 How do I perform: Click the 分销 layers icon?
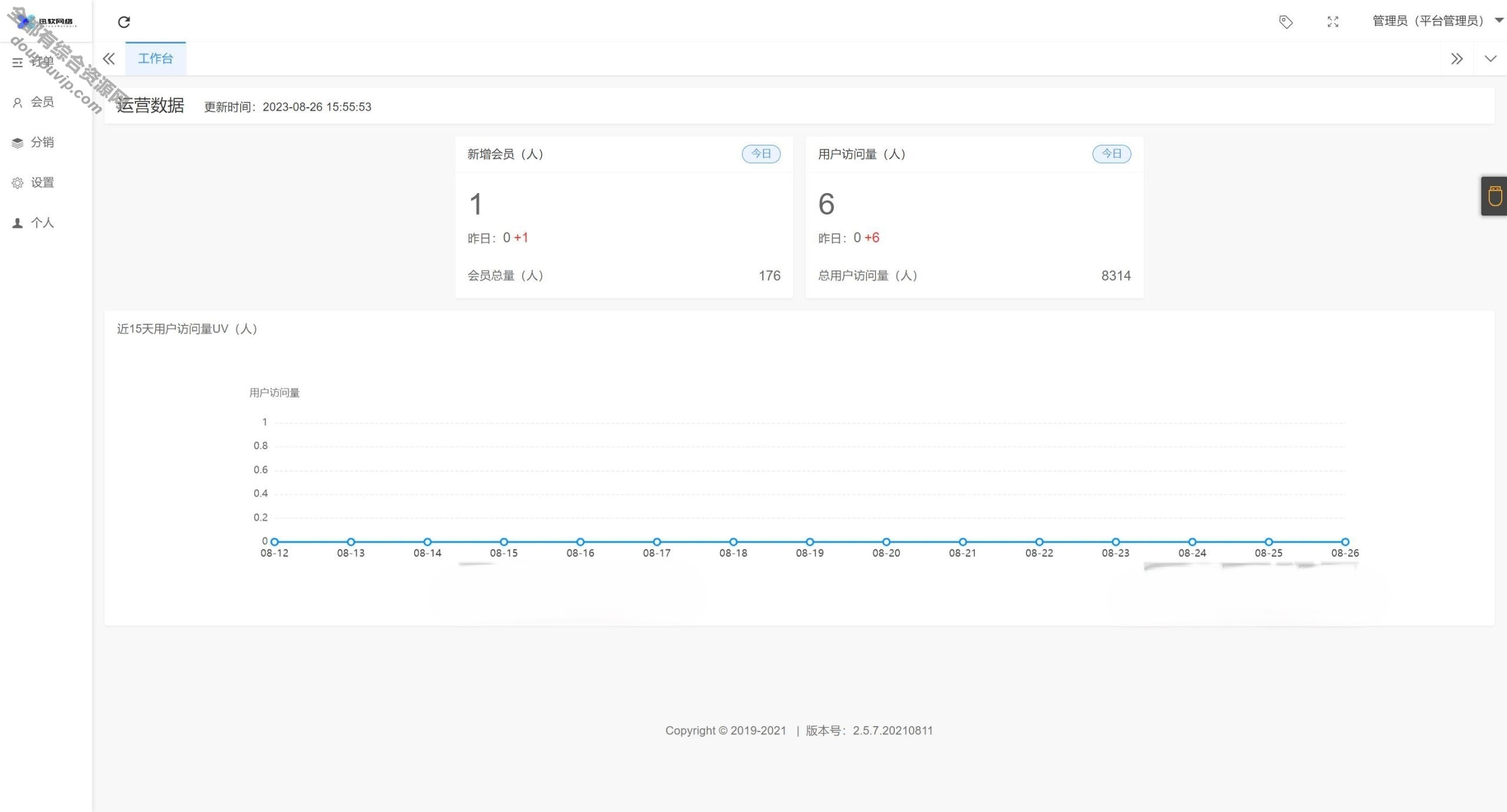(18, 142)
